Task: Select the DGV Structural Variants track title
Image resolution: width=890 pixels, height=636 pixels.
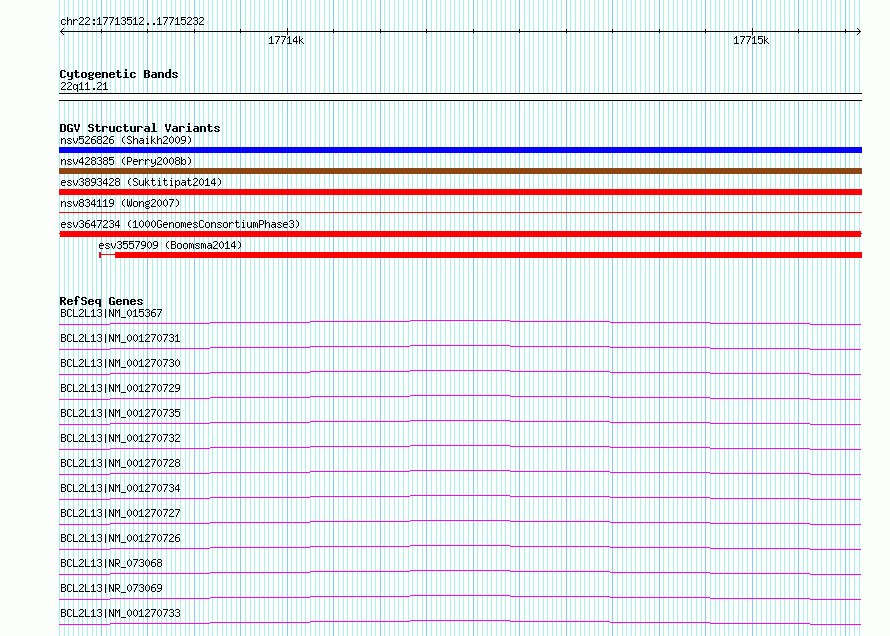Action: coord(140,128)
